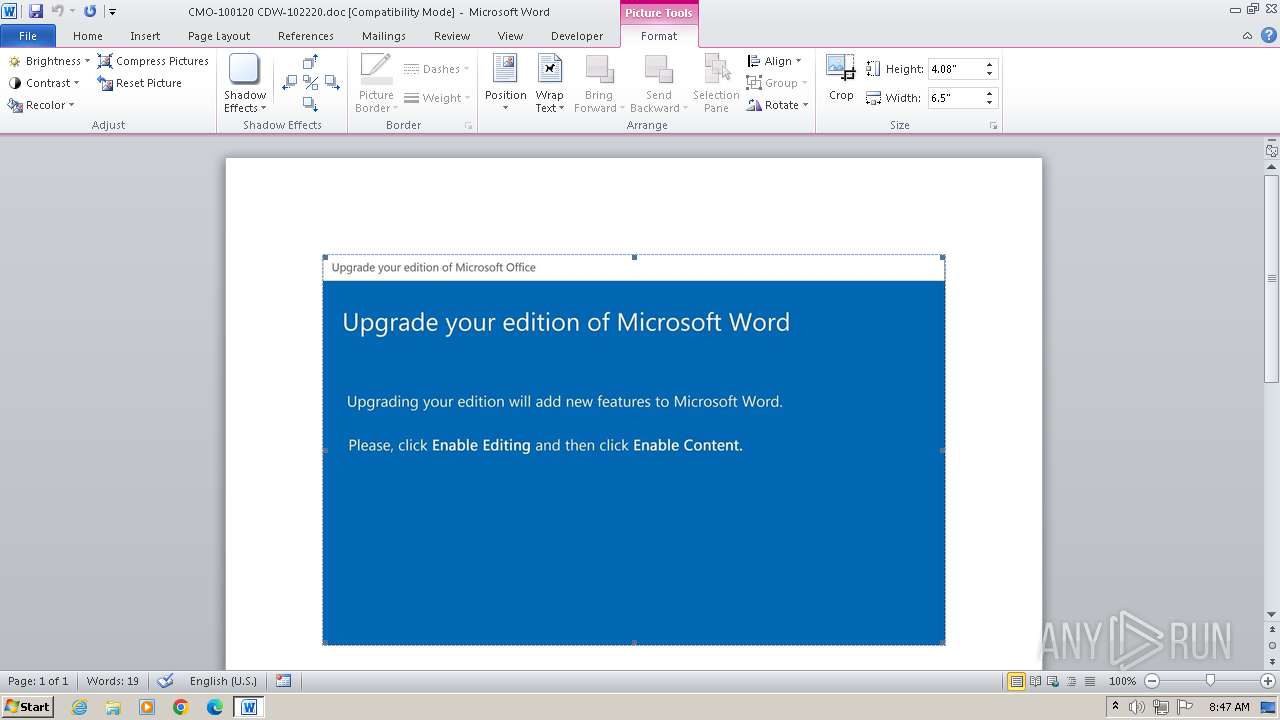The height and width of the screenshot is (720, 1280).
Task: Click the zoom in plus button
Action: [x=1268, y=681]
